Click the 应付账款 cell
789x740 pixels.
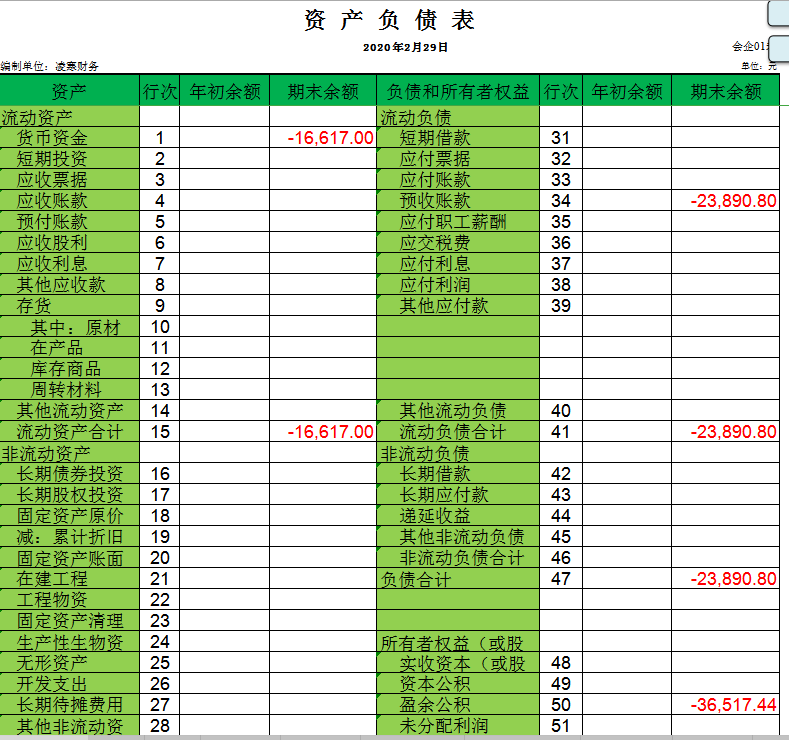(458, 180)
